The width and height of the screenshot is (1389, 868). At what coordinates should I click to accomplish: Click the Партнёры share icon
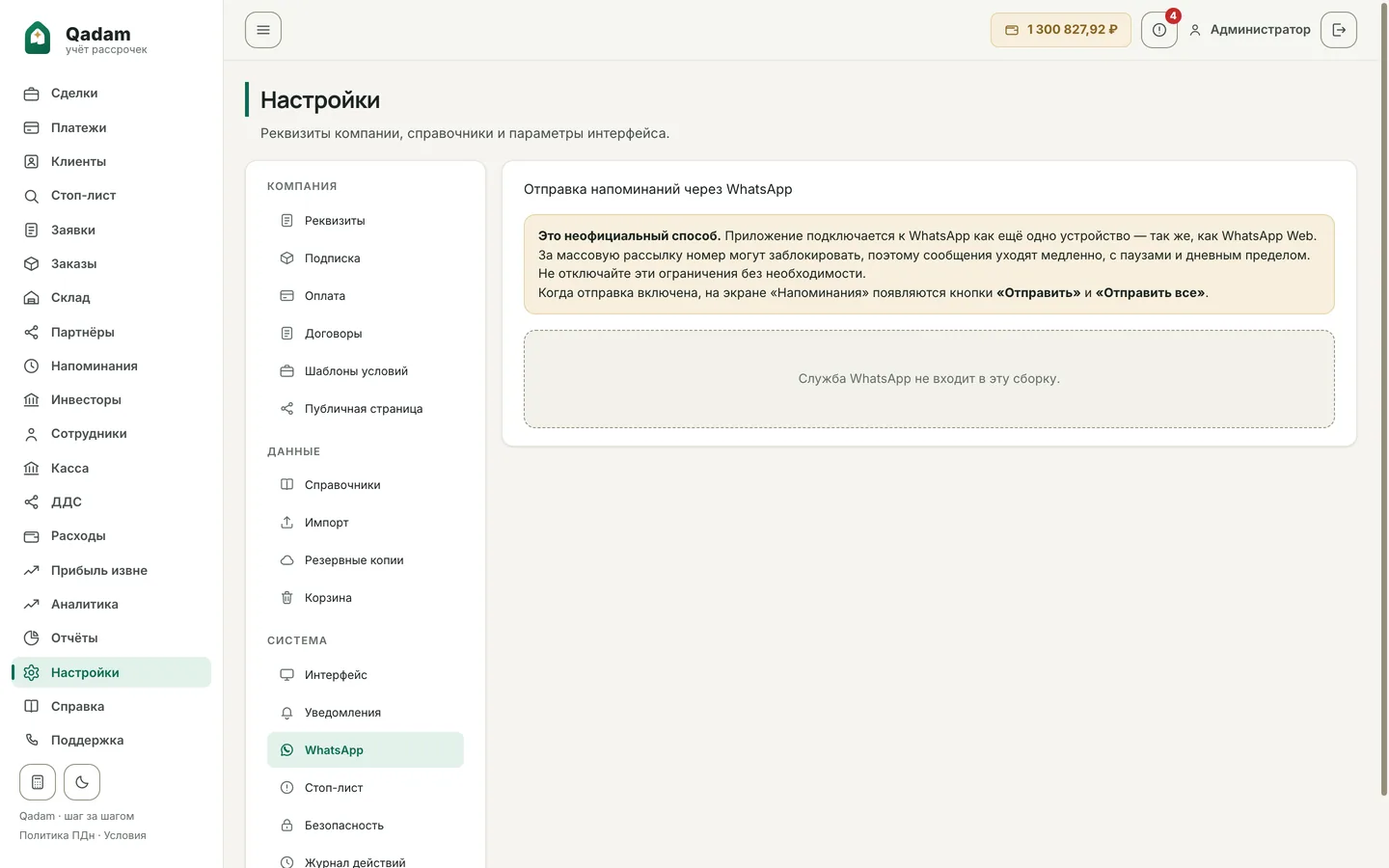coord(32,332)
